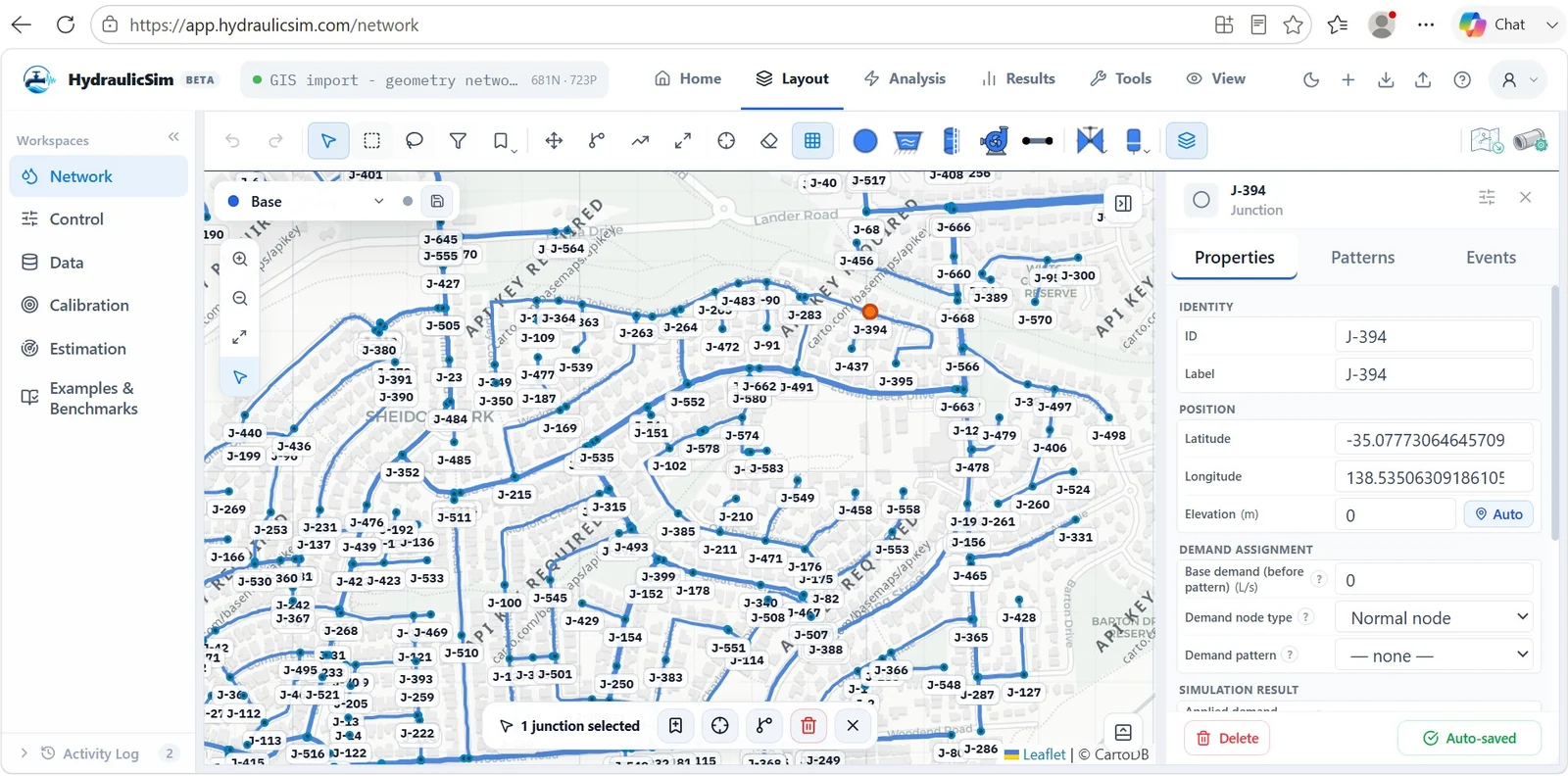Click the crosshair locate tool in the toolbar
The image size is (1568, 776).
coord(726,141)
